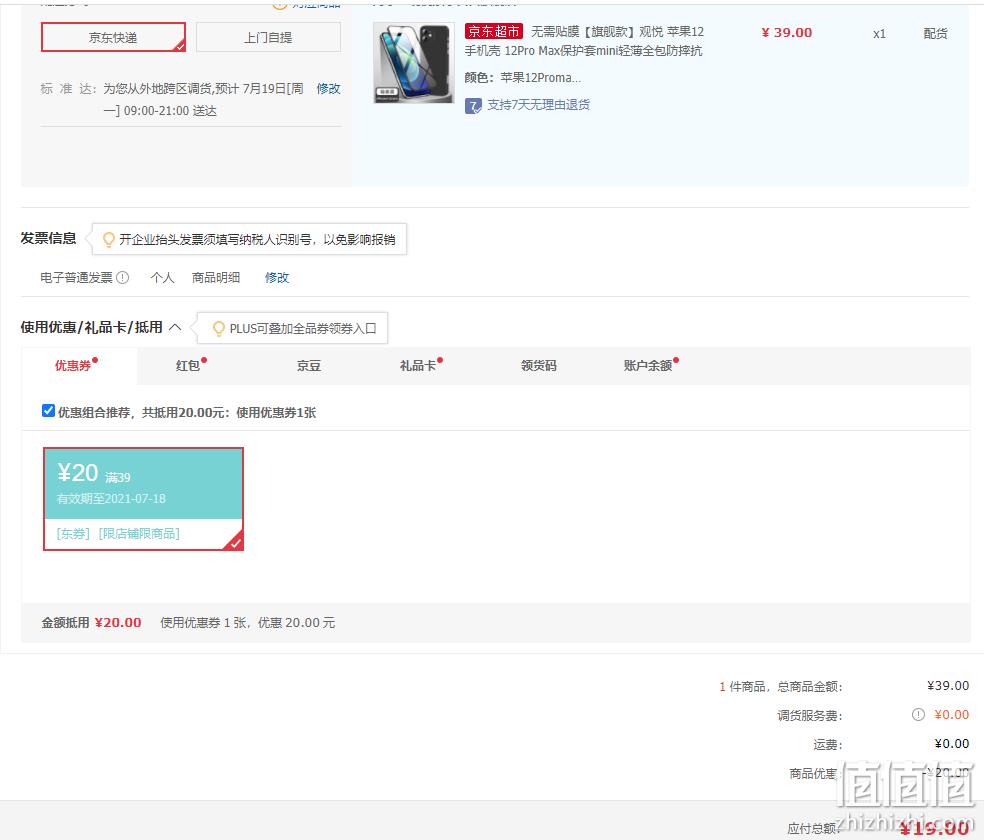Image resolution: width=984 pixels, height=840 pixels.
Task: Click 颜色: 苹果12Proma... attribute text
Action: (x=523, y=78)
